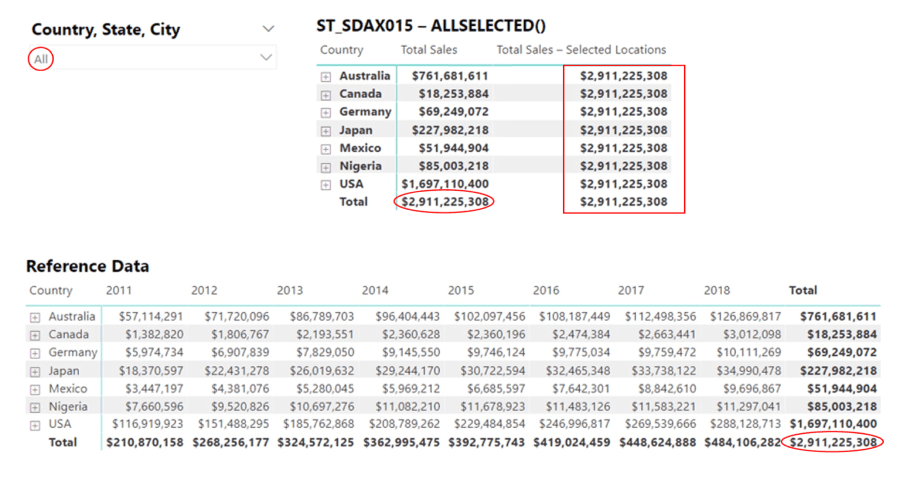900x480 pixels.
Task: Expand Germany in the ALLSELECTED table
Action: (325, 112)
